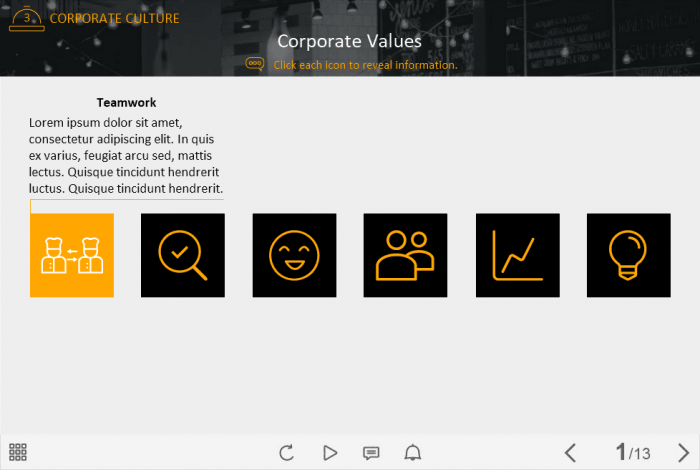Image resolution: width=700 pixels, height=470 pixels.
Task: Click the 'Click each icon' instruction text
Action: coord(365,65)
